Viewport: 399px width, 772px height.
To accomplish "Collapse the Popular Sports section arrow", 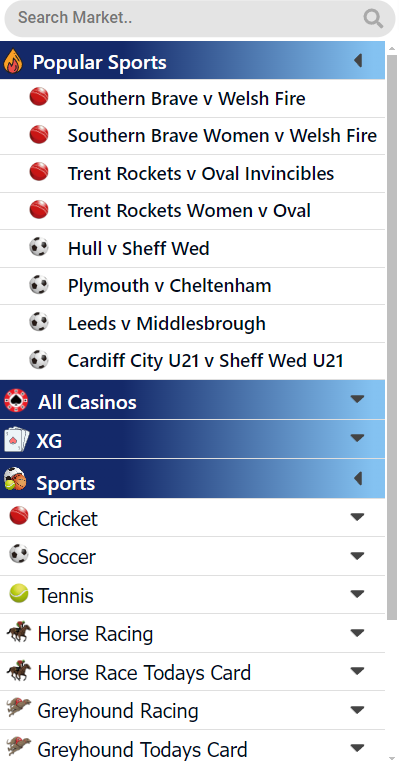I will click(x=358, y=61).
